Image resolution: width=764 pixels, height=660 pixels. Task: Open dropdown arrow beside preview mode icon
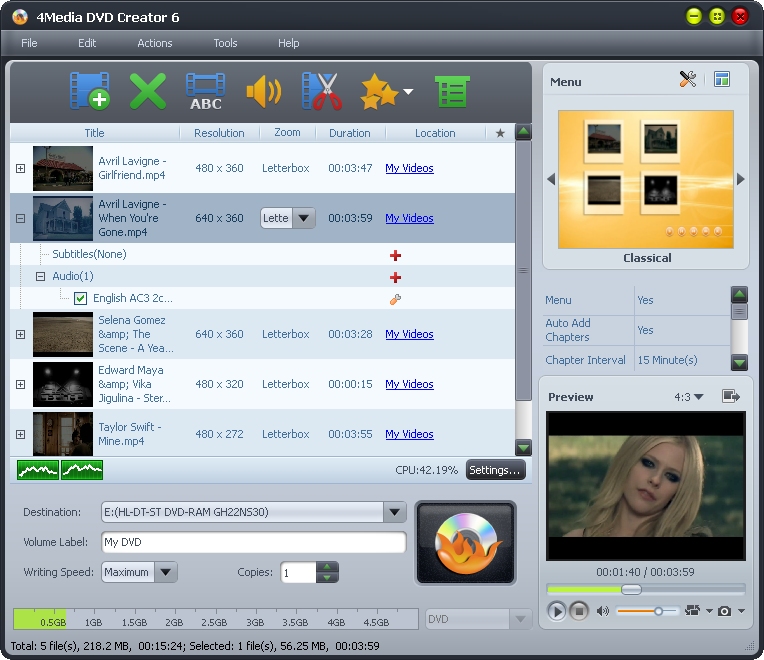[709, 611]
